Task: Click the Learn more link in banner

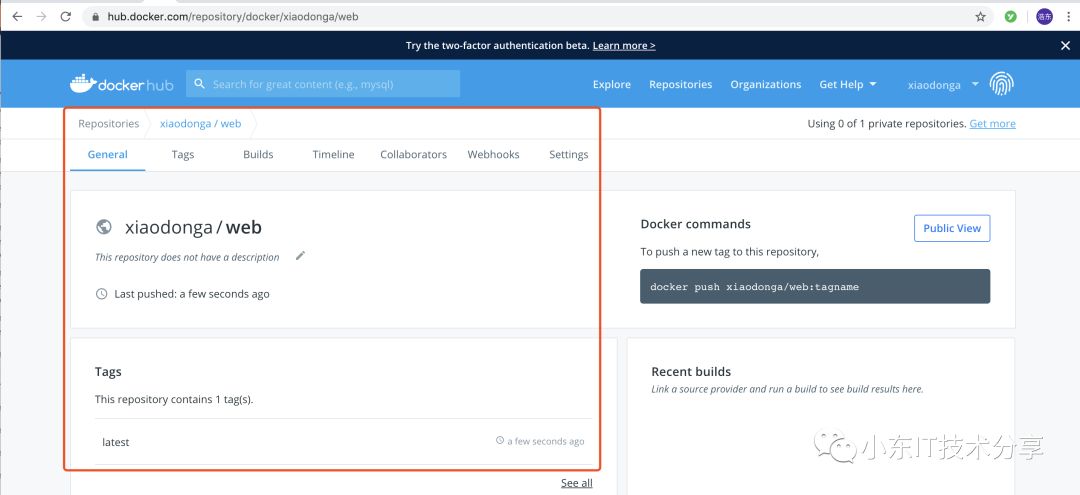Action: [624, 45]
